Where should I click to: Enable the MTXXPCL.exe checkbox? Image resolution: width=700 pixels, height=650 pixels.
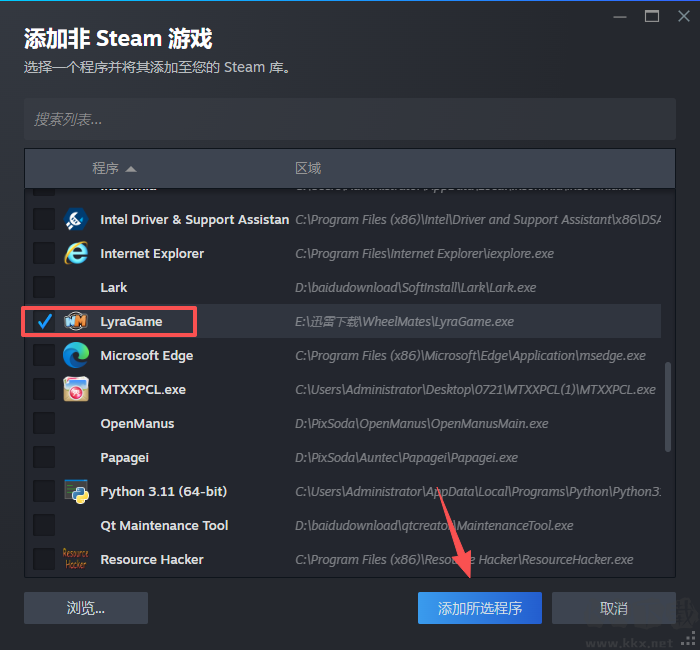click(x=44, y=389)
